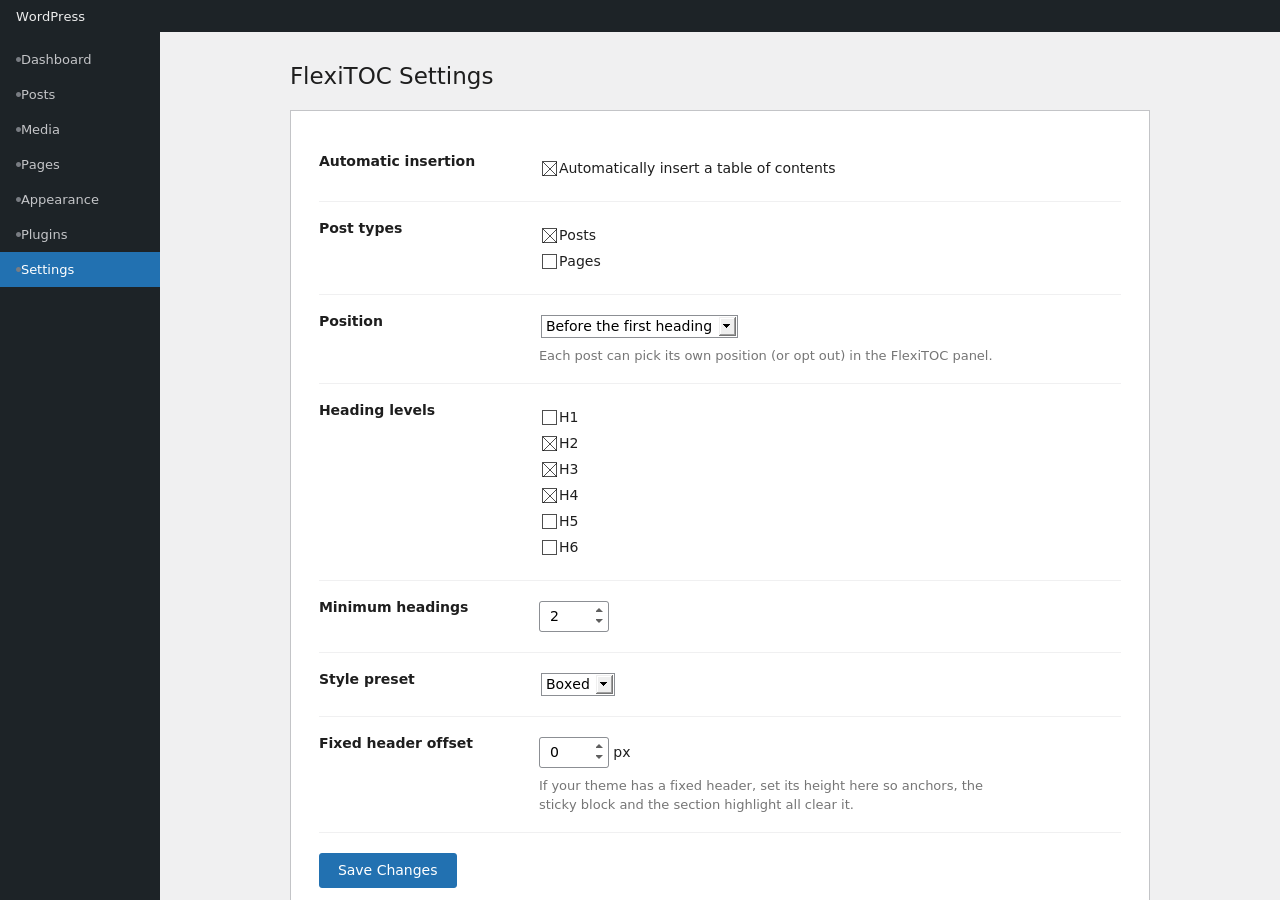Enable the Pages post type checkbox
The height and width of the screenshot is (900, 1280).
[549, 262]
